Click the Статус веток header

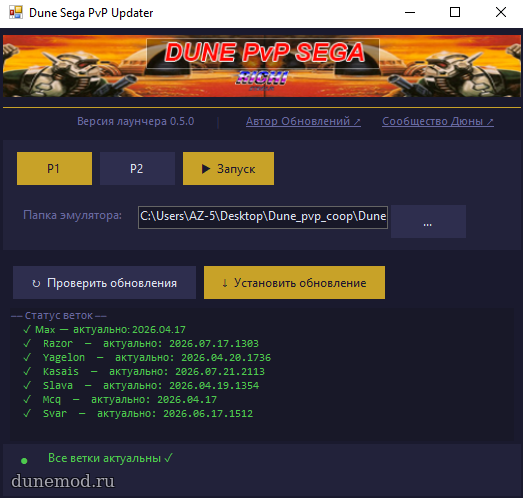click(x=59, y=316)
